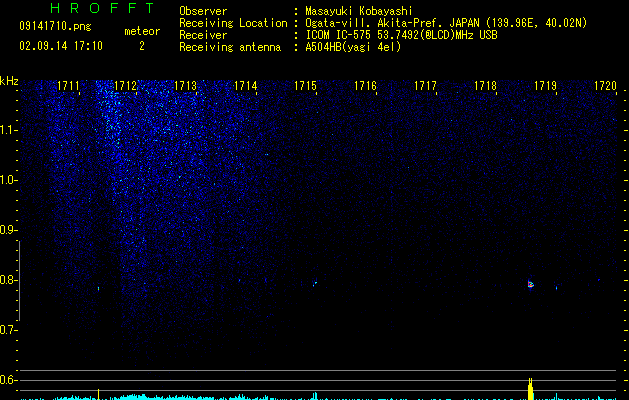The height and width of the screenshot is (400, 629).
Task: Click the 1720 time marker
Action: 605,86
